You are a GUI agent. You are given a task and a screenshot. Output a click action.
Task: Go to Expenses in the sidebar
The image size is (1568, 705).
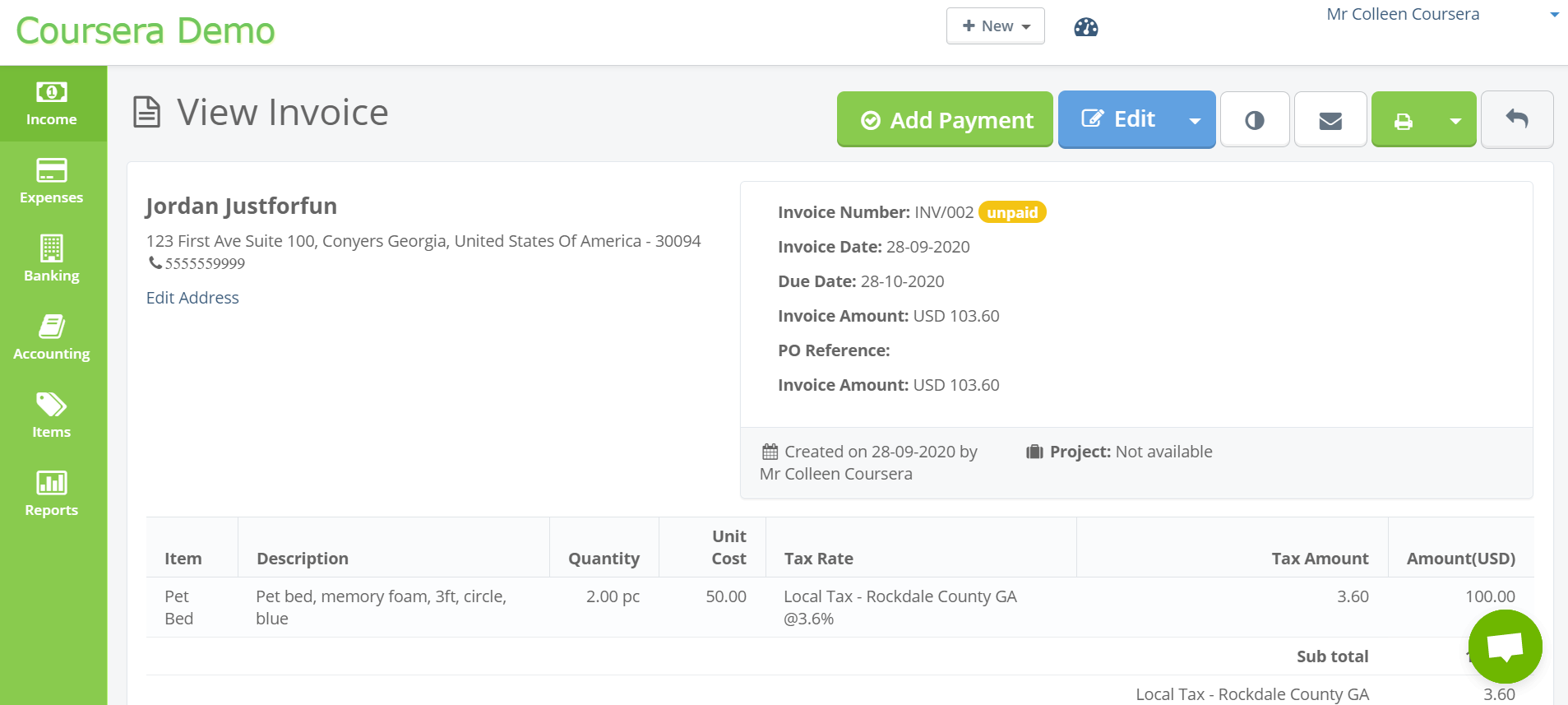(x=52, y=181)
